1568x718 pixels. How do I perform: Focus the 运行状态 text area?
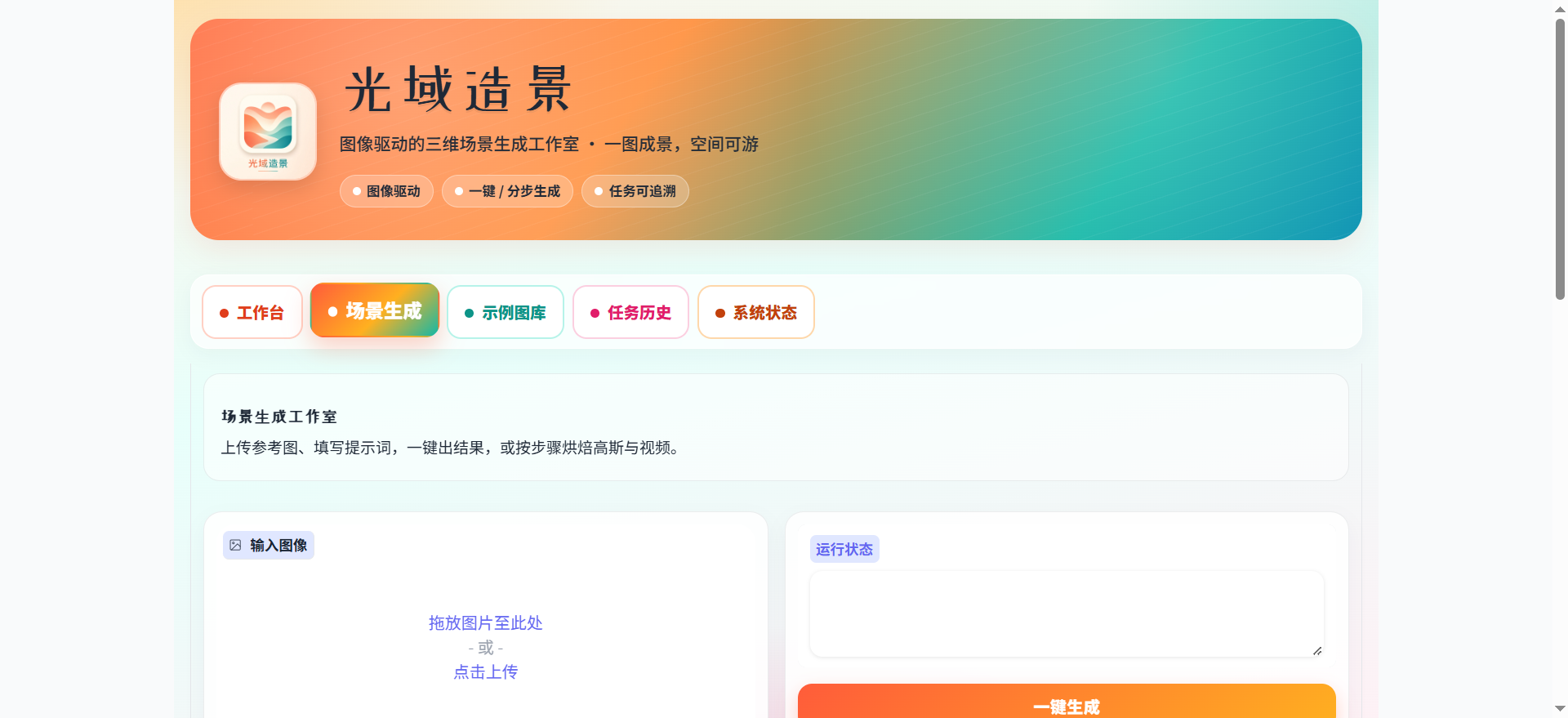pyautogui.click(x=1067, y=614)
